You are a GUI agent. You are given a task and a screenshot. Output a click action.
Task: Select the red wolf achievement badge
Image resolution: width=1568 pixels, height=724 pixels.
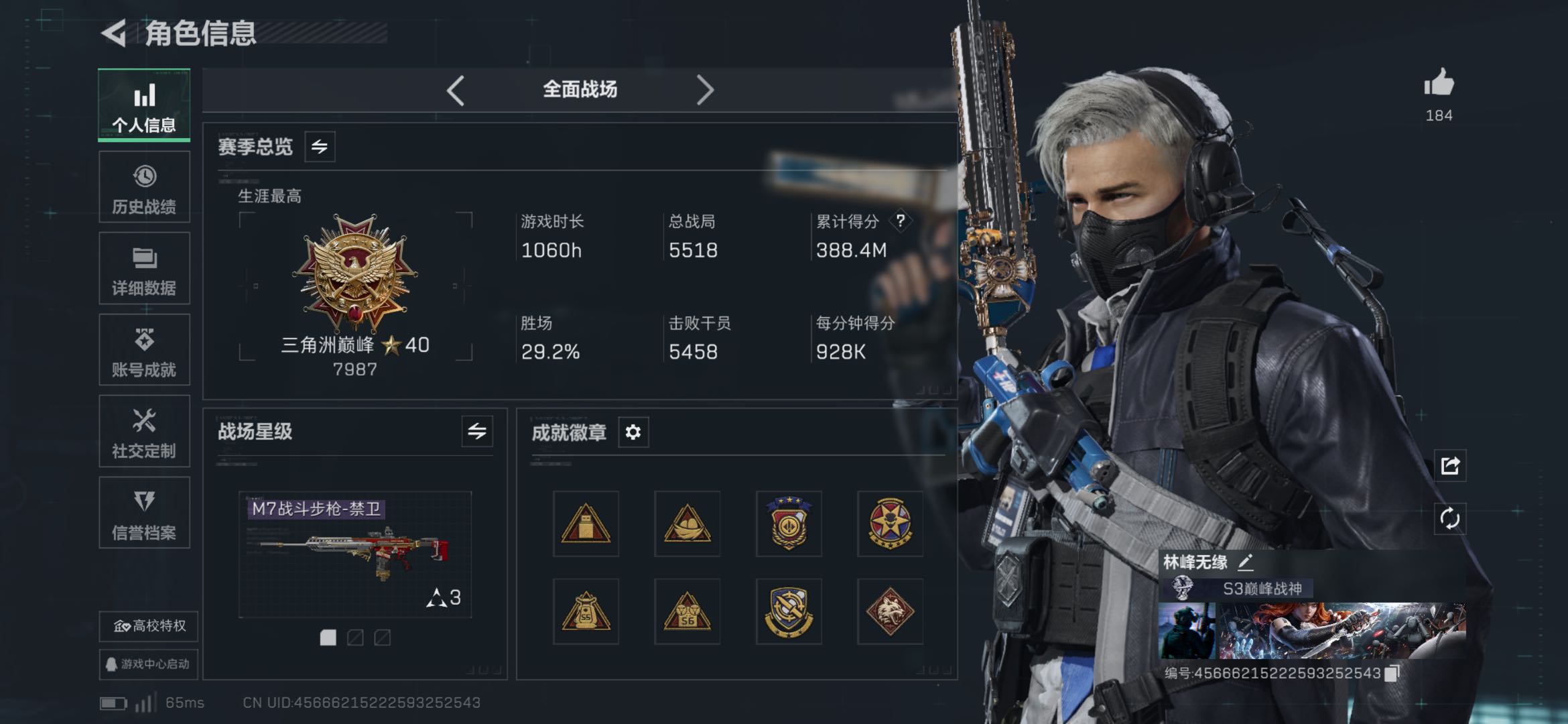[890, 611]
